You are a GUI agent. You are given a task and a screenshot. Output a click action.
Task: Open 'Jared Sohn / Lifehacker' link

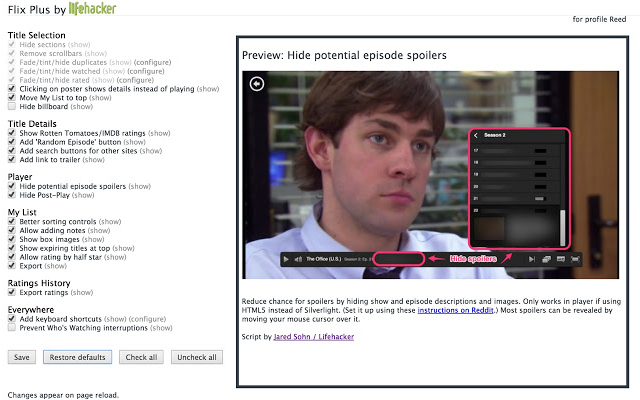pos(313,337)
